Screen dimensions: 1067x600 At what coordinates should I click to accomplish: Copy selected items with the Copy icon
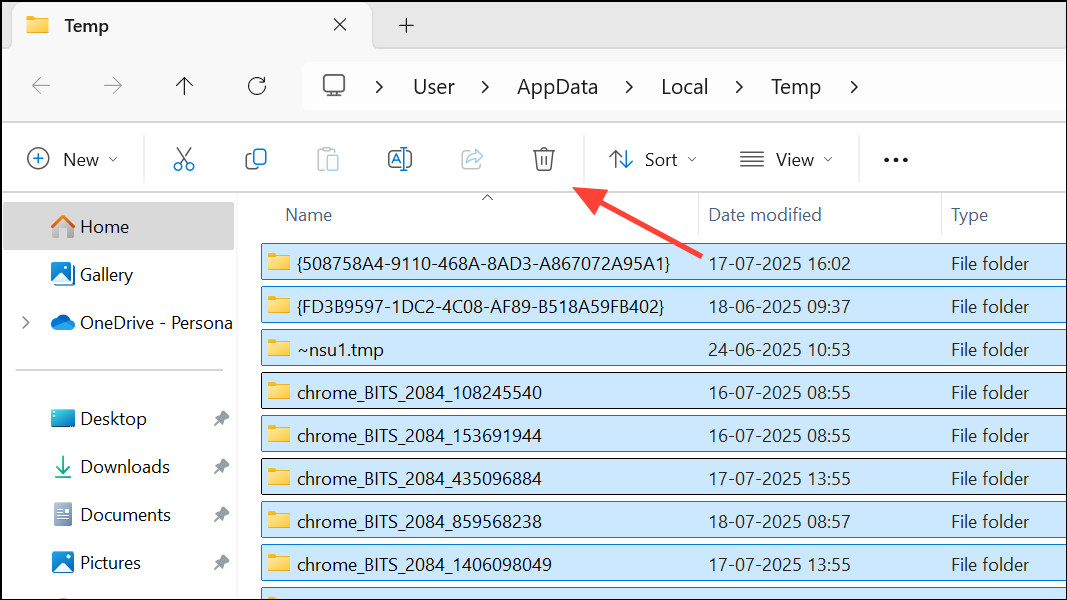pyautogui.click(x=256, y=159)
